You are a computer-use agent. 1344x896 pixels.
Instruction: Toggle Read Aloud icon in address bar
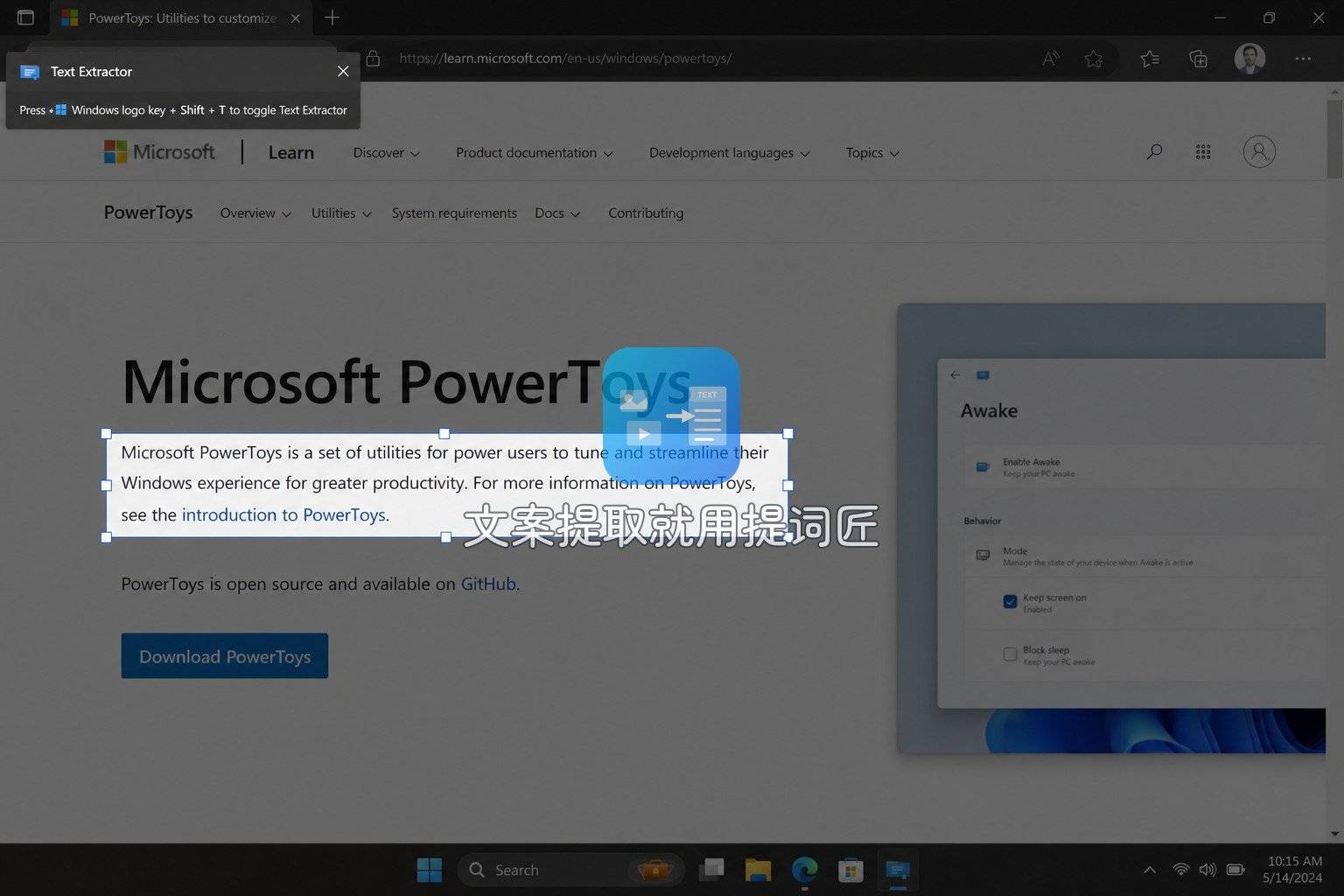(x=1051, y=59)
